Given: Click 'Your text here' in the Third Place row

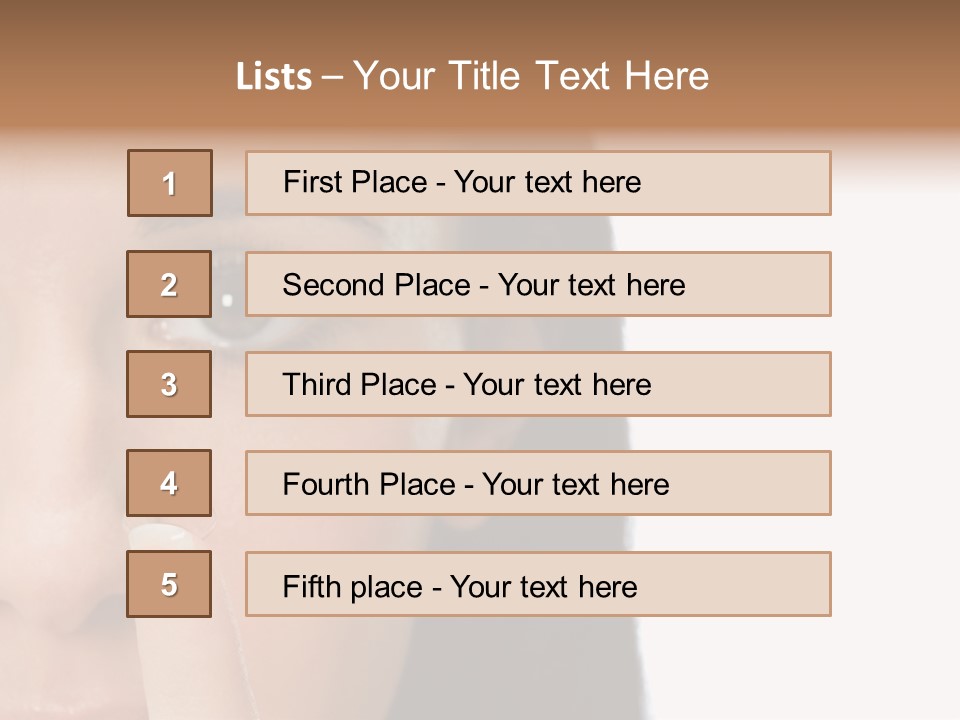Looking at the screenshot, I should [557, 385].
